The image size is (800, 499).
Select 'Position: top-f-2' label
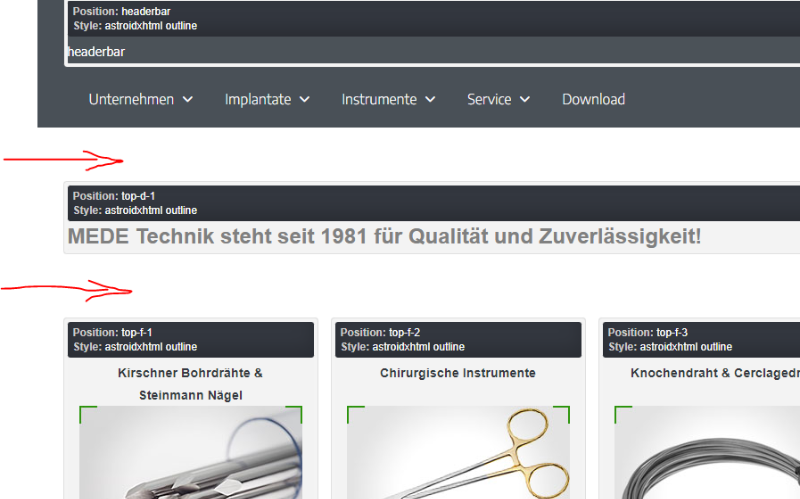tap(380, 333)
